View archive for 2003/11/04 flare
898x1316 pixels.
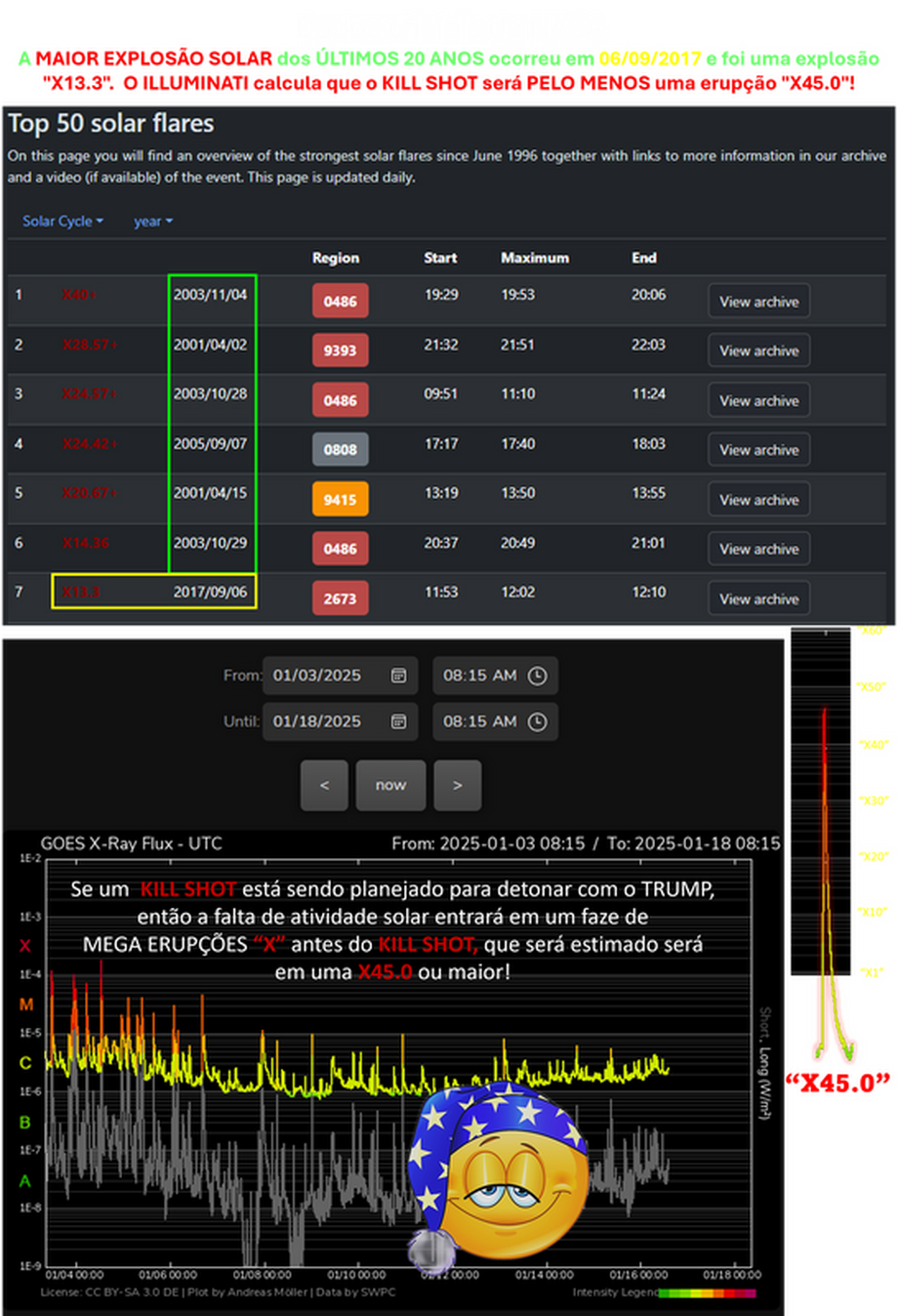tap(758, 302)
